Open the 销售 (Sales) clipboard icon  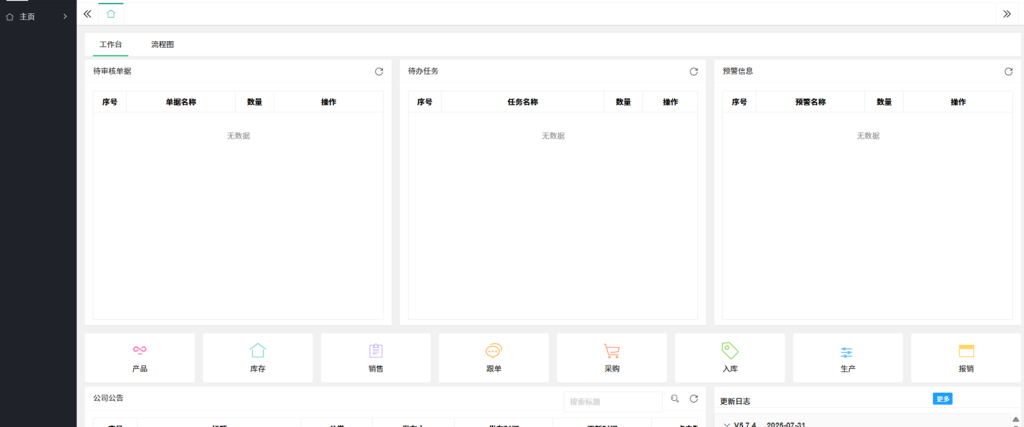(x=376, y=351)
